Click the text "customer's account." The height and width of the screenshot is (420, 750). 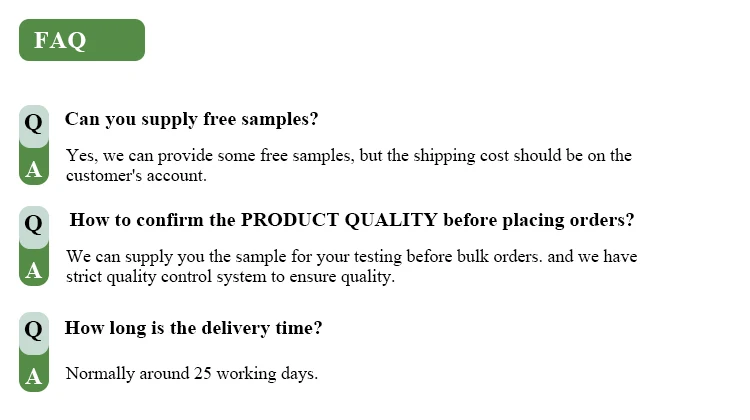pos(136,176)
